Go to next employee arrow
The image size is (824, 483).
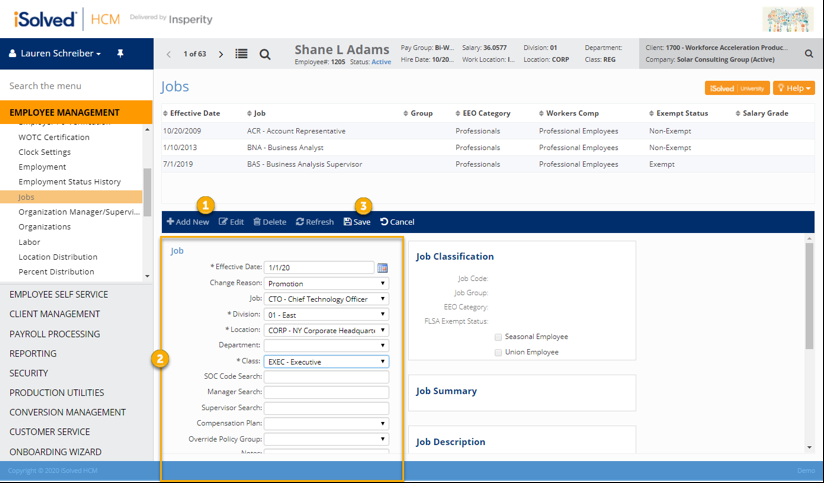[221, 54]
